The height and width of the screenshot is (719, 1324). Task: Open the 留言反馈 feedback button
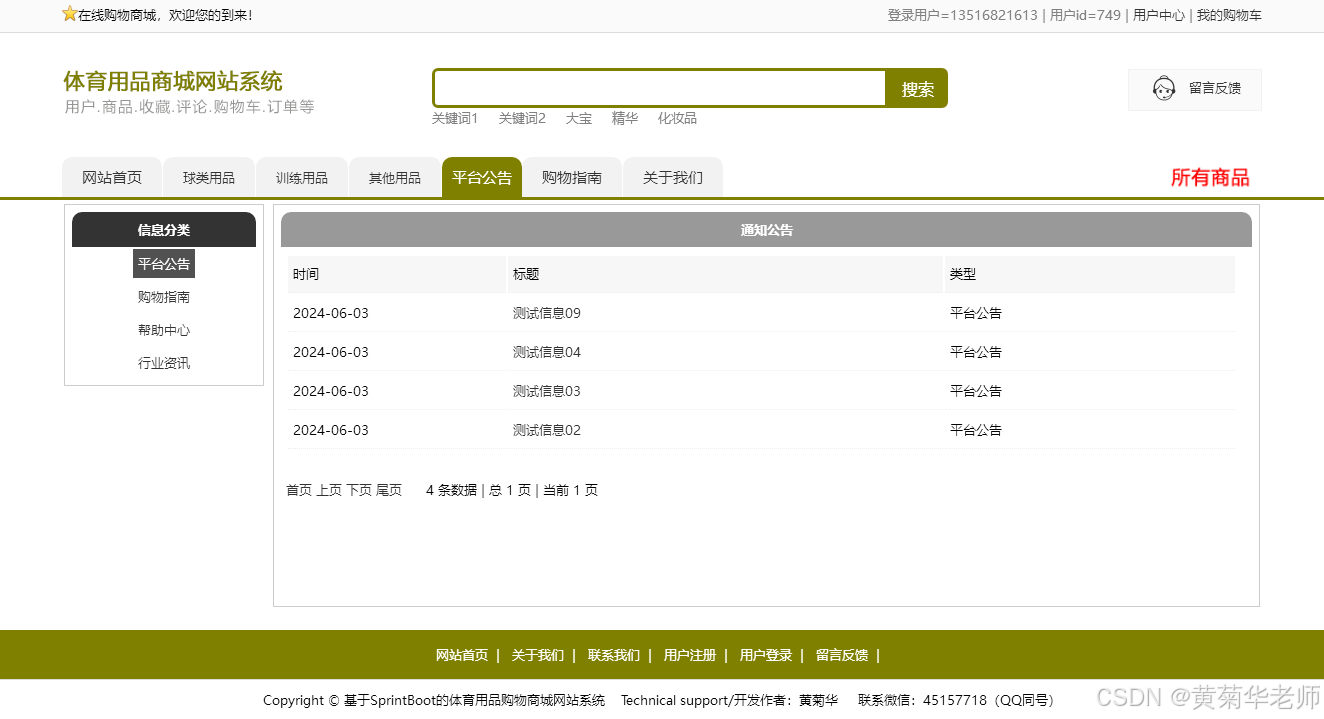coord(1195,89)
